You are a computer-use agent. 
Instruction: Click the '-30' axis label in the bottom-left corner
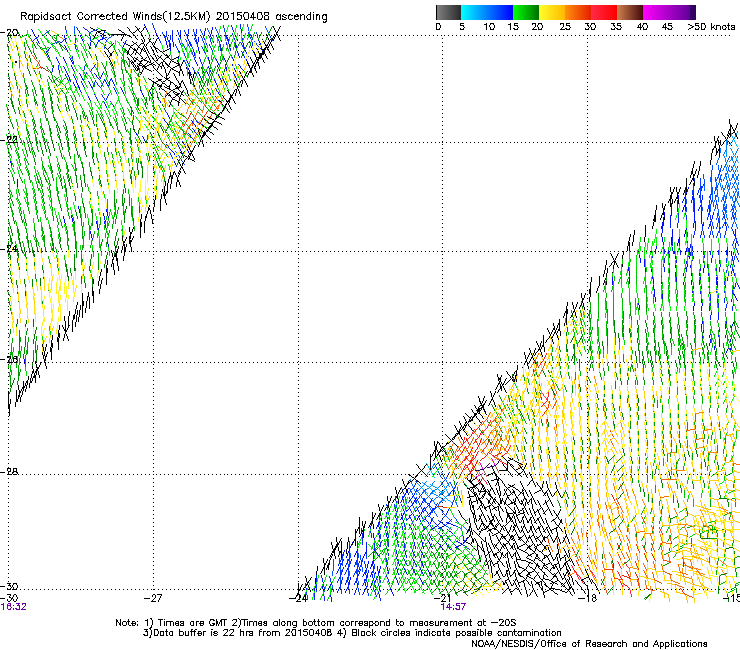tap(9, 598)
